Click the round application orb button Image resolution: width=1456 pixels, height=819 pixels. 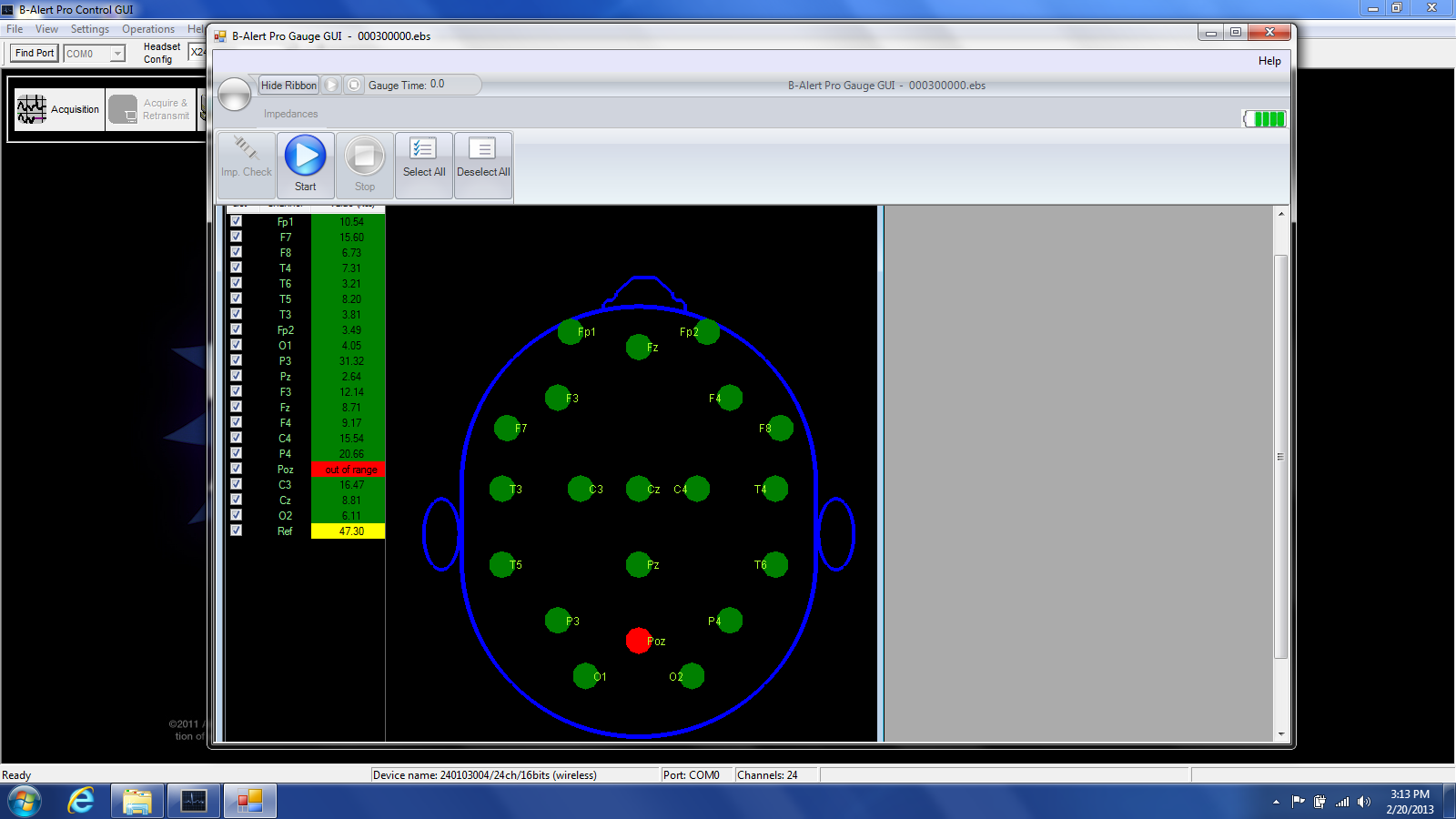(x=235, y=95)
